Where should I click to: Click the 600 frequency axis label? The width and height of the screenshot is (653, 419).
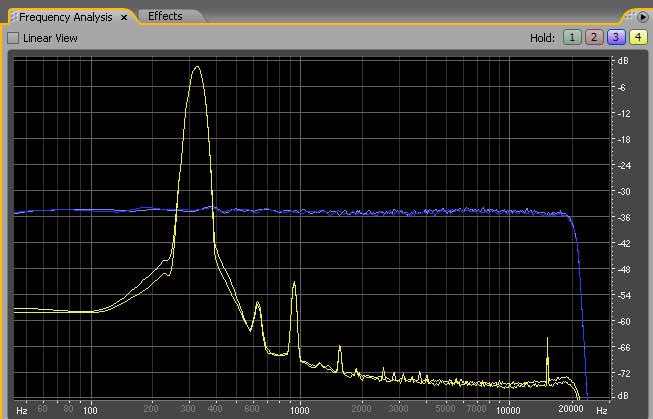252,409
